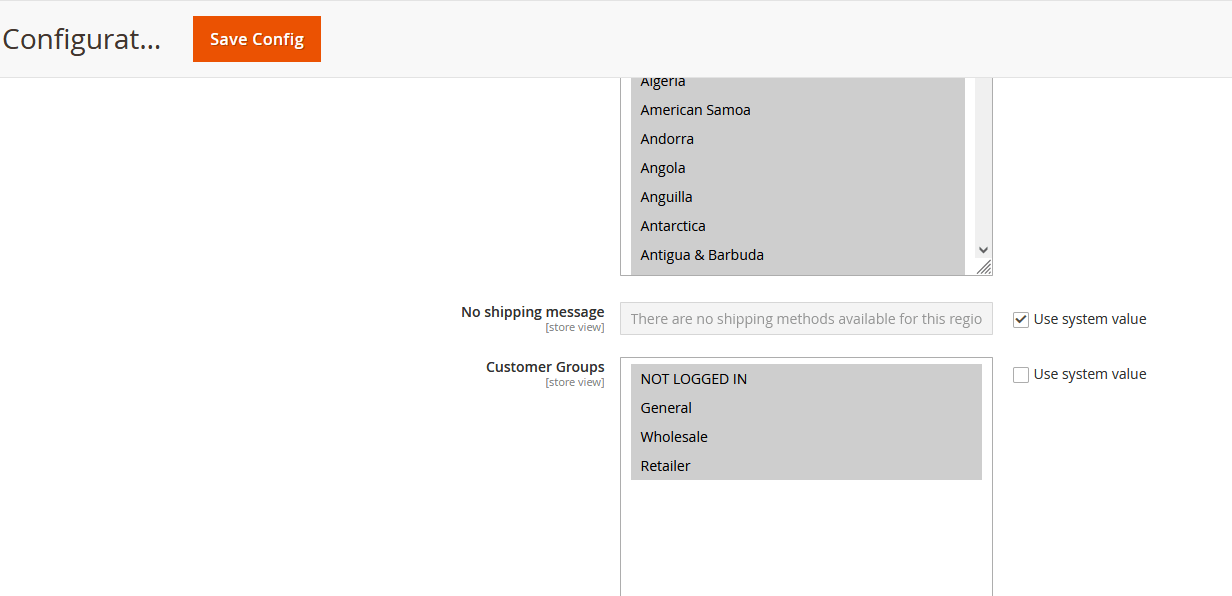Select Antarctica in the country list
Screen dimensions: 1232x596
[x=673, y=226]
